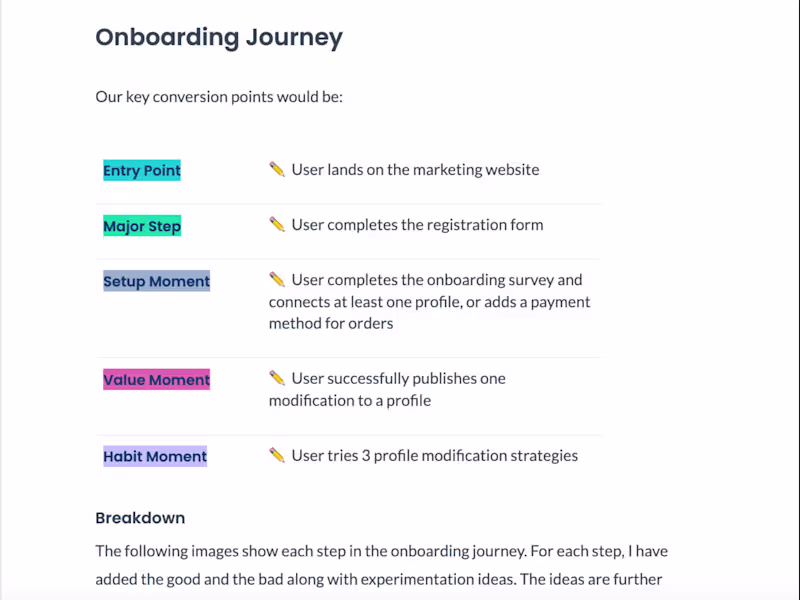
Task: Select the pink Value Moment label
Action: (x=157, y=380)
